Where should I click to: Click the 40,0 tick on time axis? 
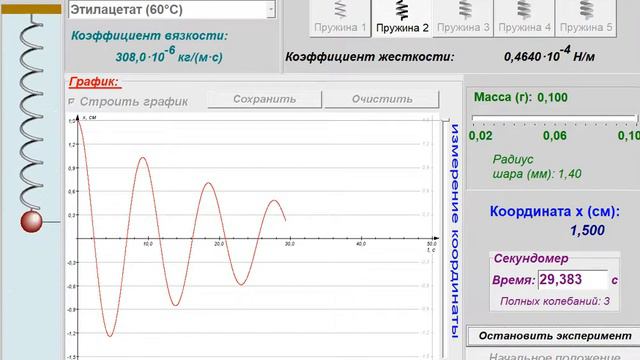coord(361,244)
